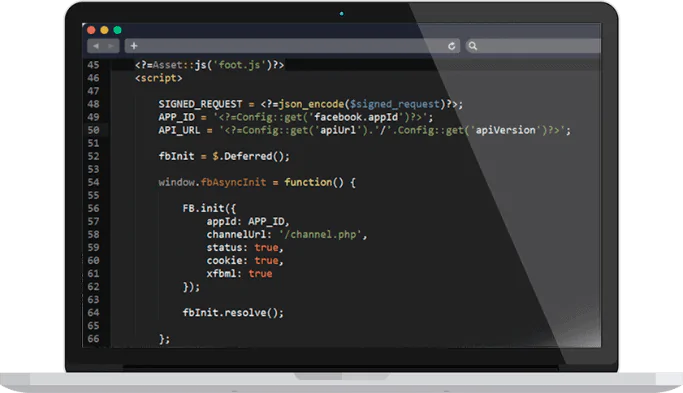The height and width of the screenshot is (393, 683).
Task: Select line number 50 in gutter
Action: pyautogui.click(x=93, y=130)
